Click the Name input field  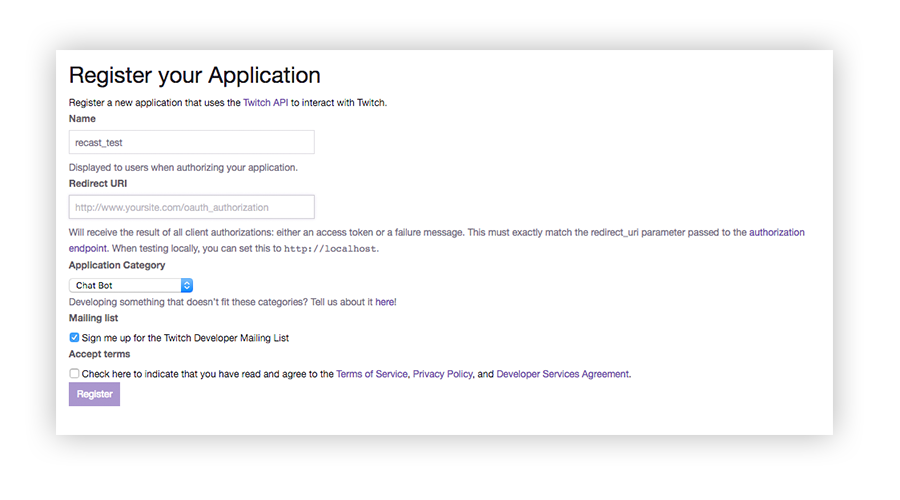192,142
